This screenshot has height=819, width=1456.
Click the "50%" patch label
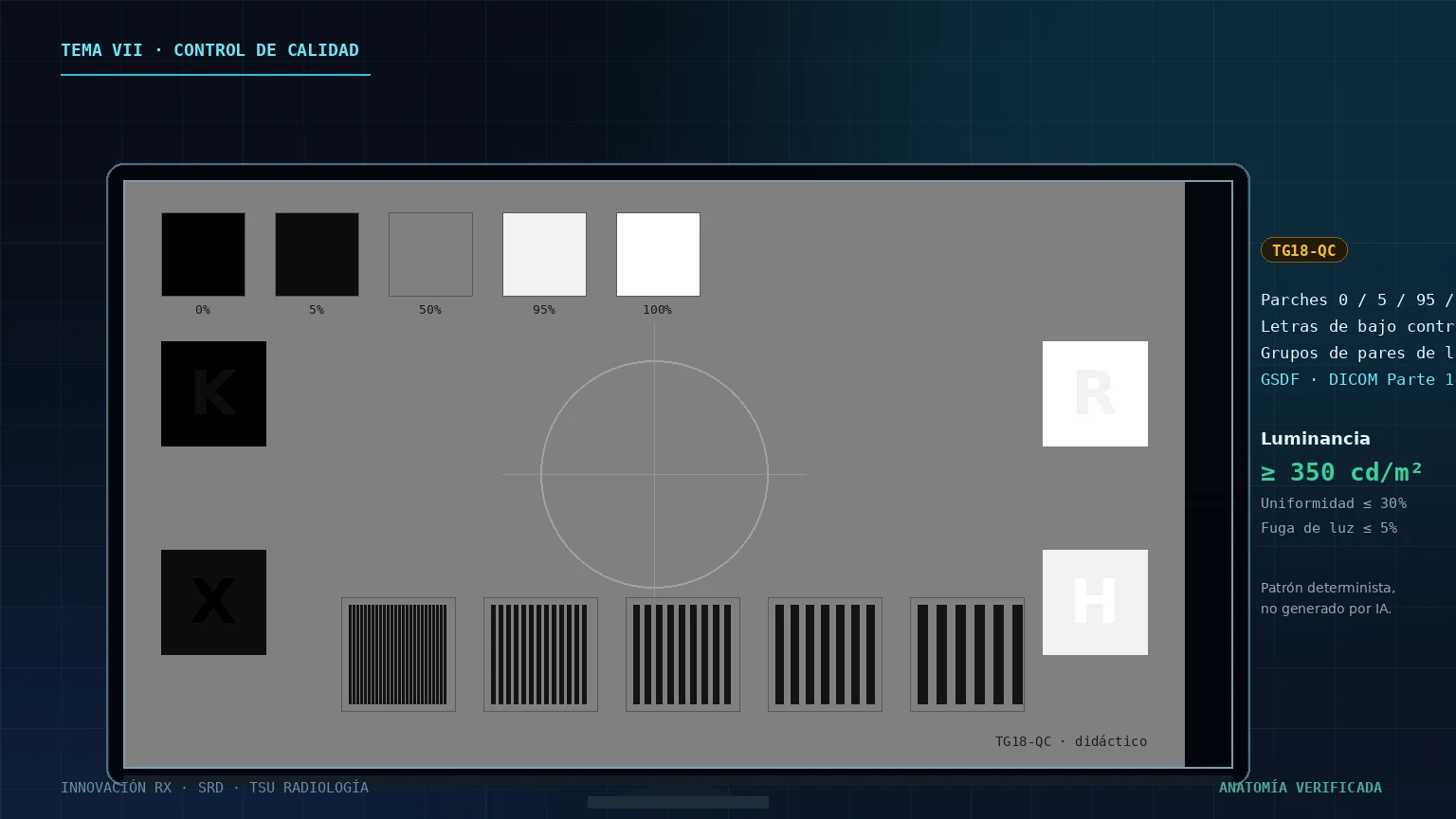click(x=430, y=310)
